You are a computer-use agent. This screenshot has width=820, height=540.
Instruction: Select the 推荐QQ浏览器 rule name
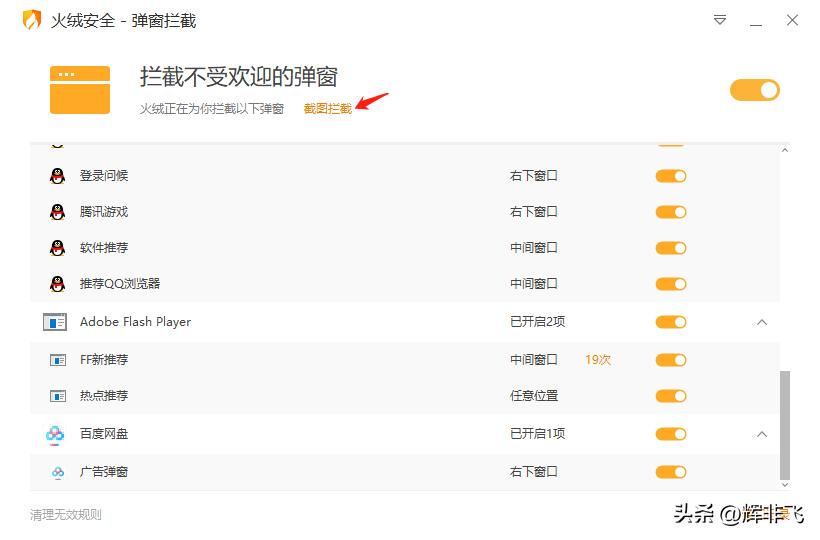point(120,283)
